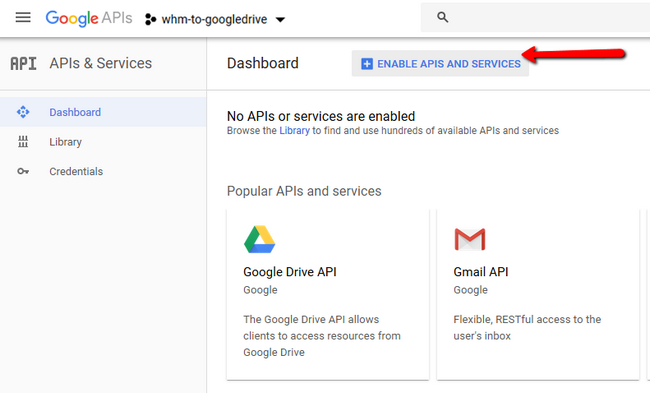Viewport: 650px width, 393px height.
Task: Click Enable APIs and Services button
Action: [440, 63]
